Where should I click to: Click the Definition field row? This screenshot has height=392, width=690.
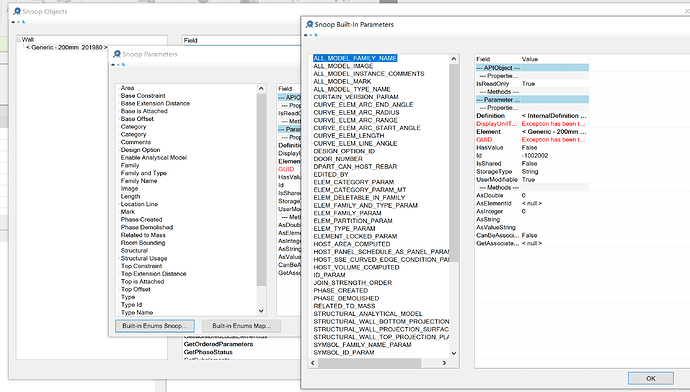(x=532, y=116)
